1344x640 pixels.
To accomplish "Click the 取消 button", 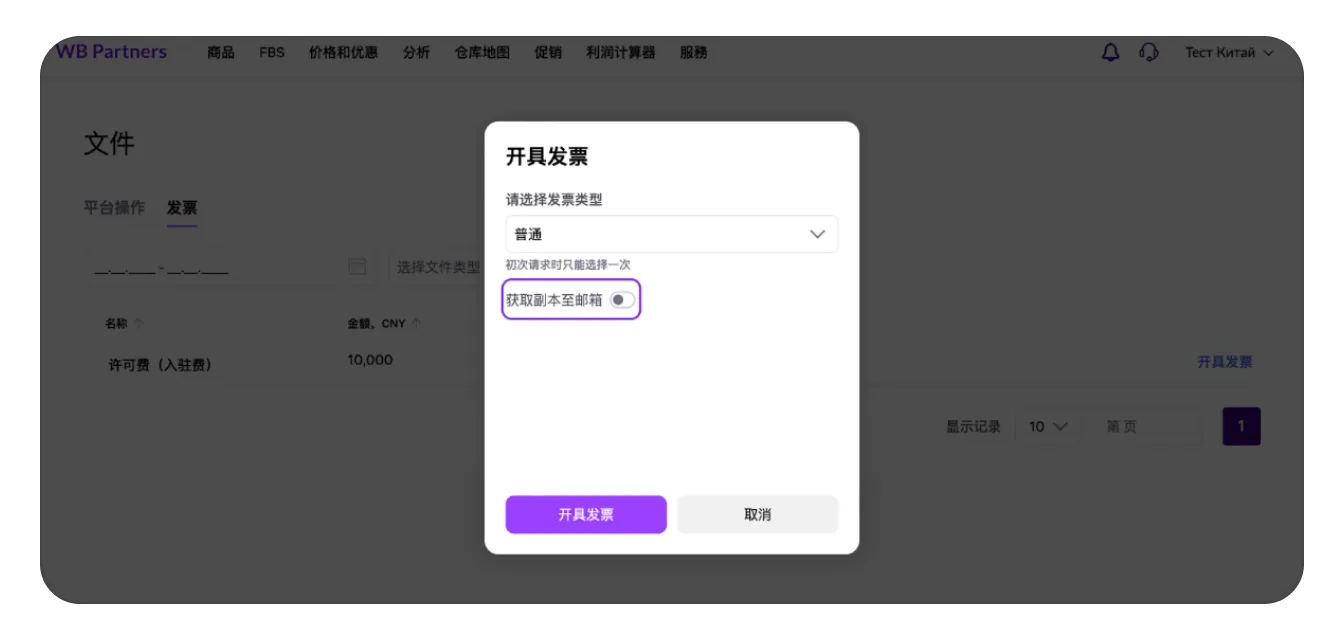I will (757, 515).
